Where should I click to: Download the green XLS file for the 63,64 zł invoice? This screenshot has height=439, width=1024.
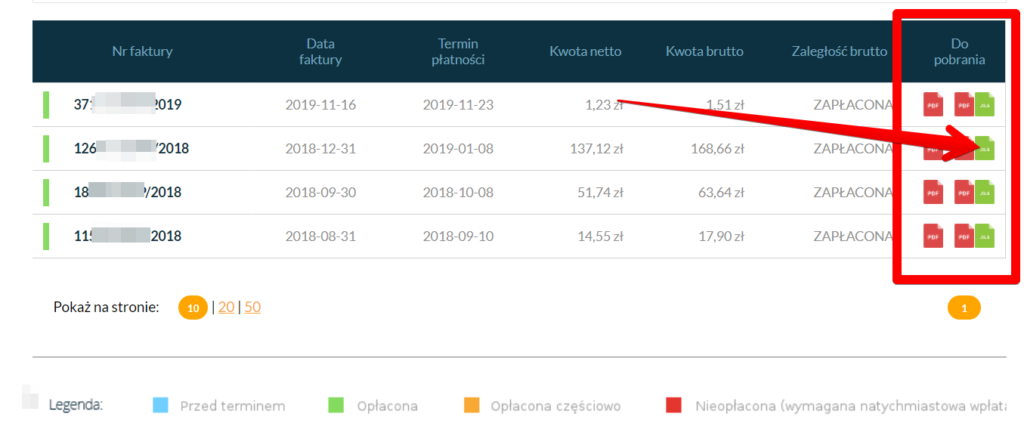984,192
